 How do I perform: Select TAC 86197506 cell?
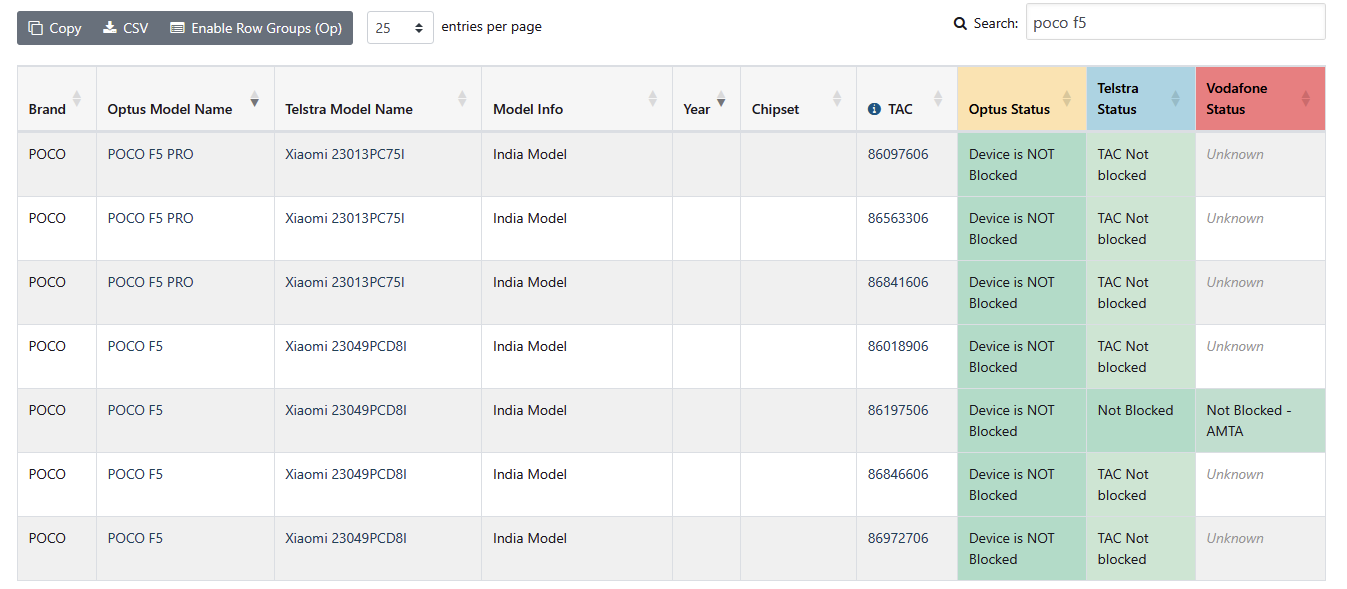906,420
